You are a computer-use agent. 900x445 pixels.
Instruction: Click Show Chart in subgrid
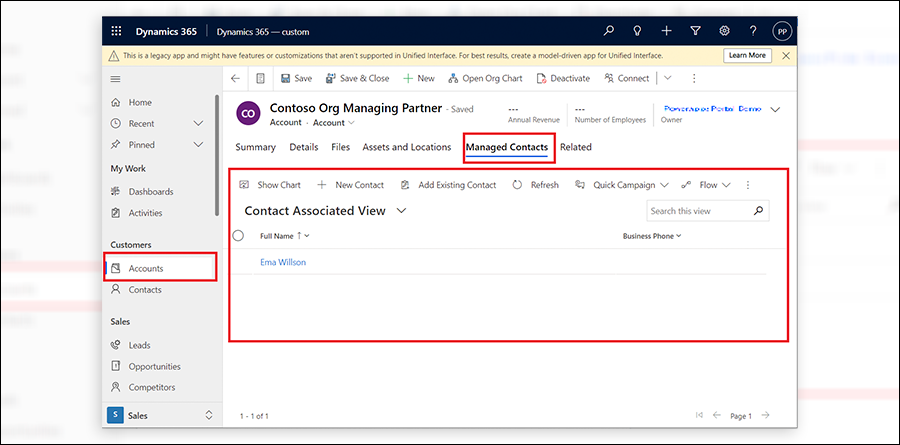click(x=270, y=185)
